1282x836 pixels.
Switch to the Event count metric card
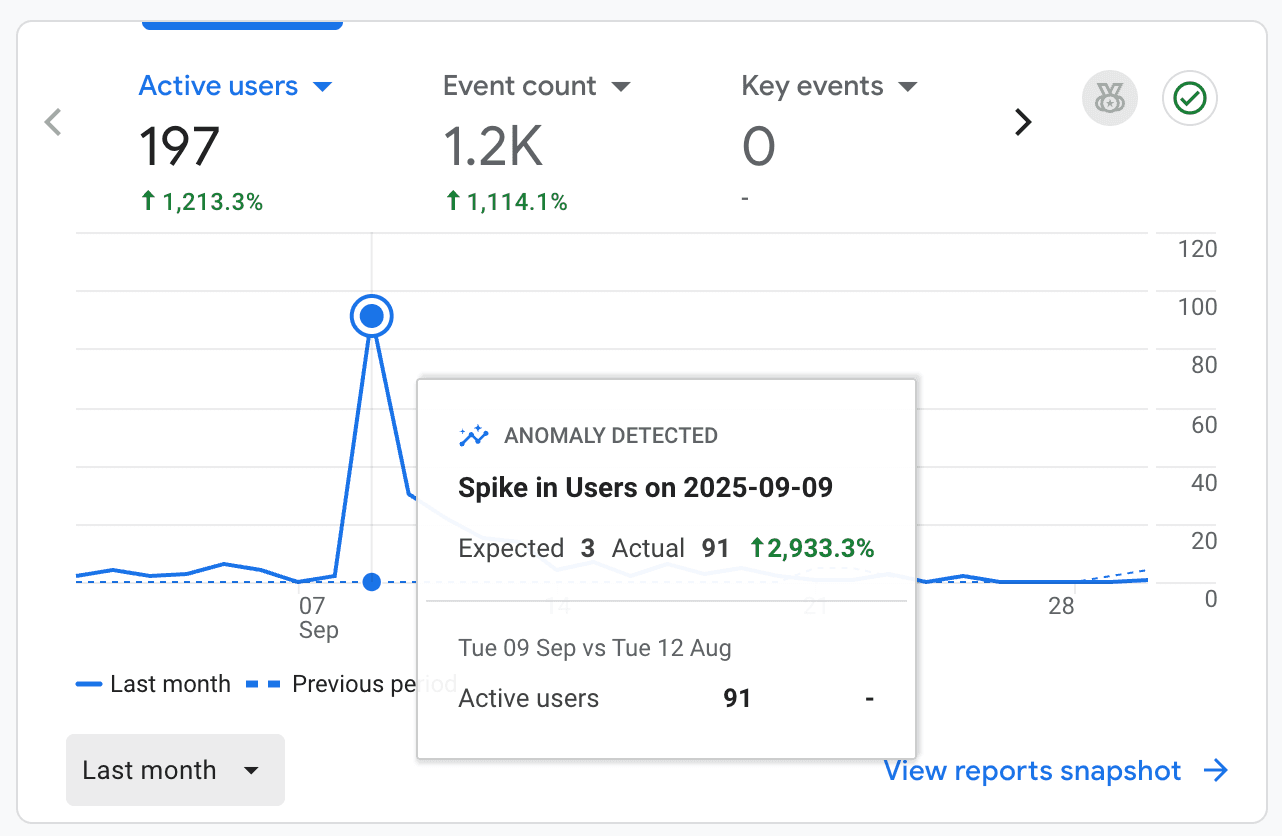pyautogui.click(x=518, y=86)
